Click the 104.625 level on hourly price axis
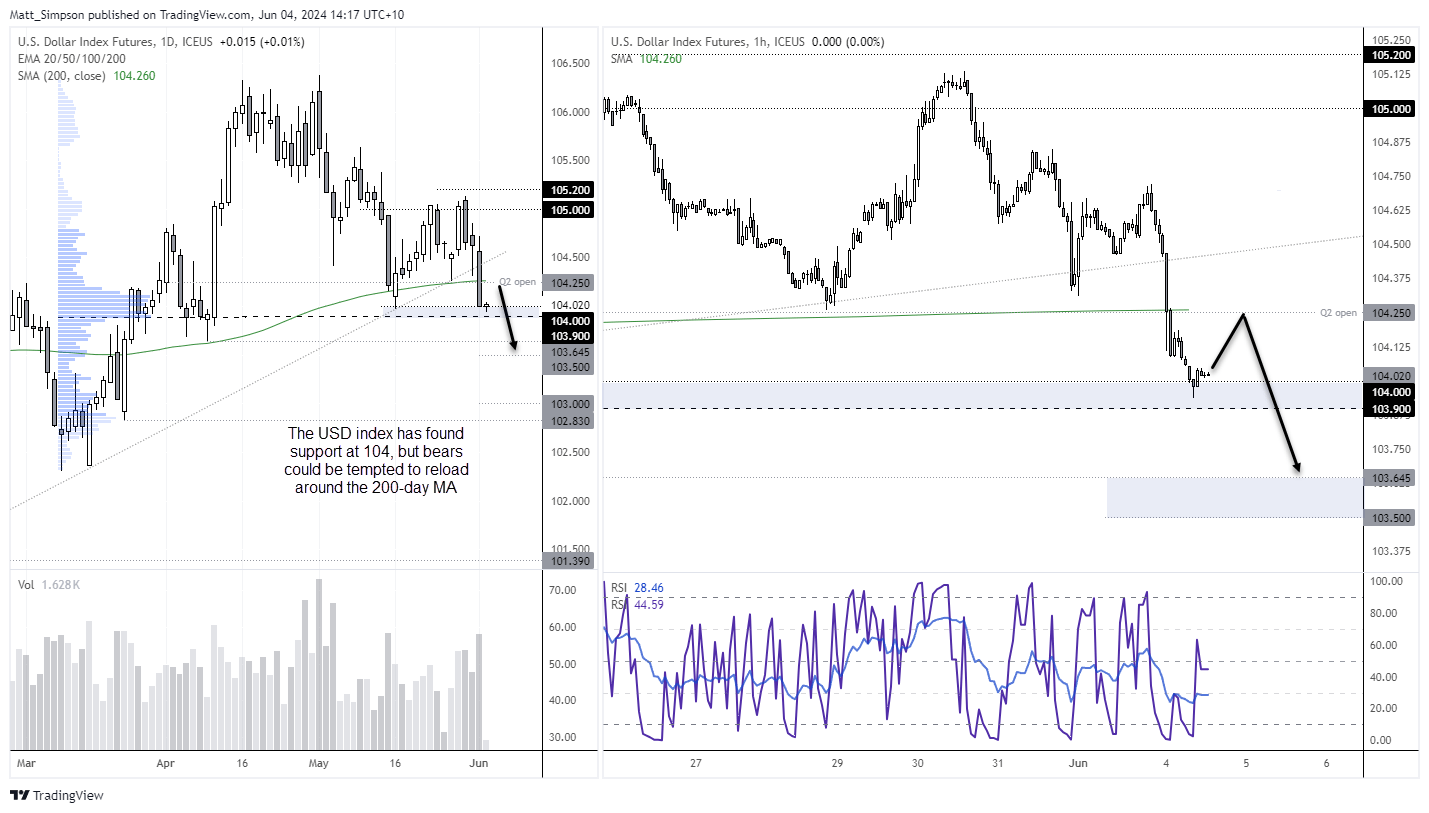This screenshot has height=813, width=1429. (x=1391, y=210)
